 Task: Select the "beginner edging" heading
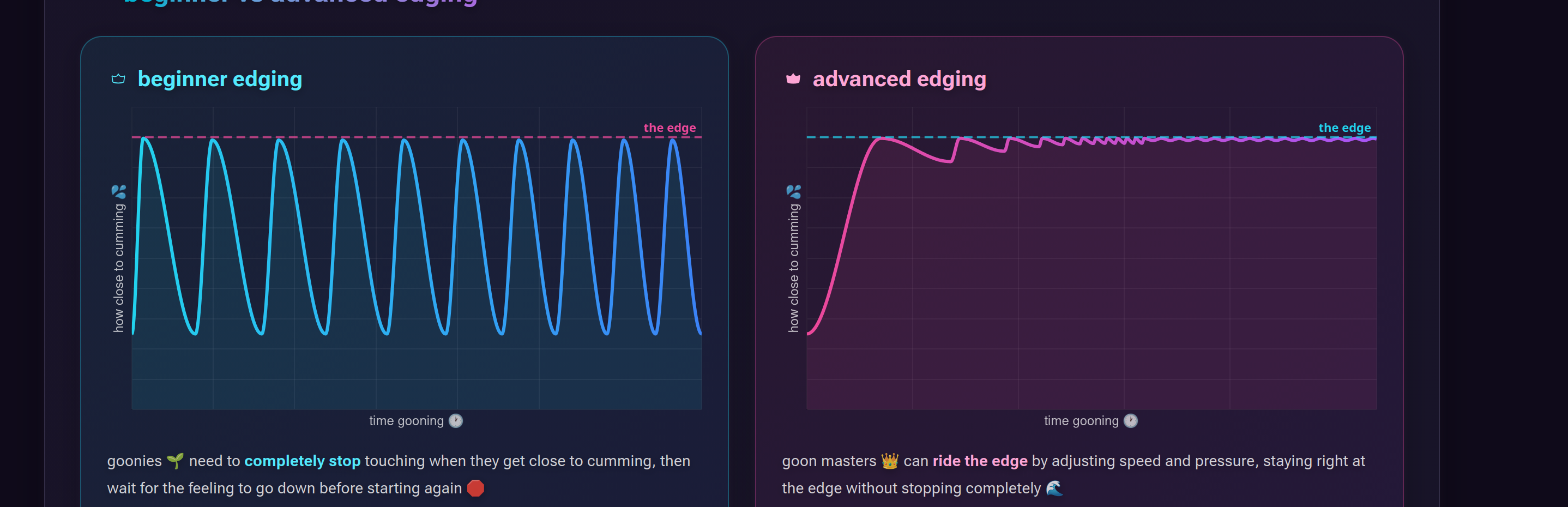(x=220, y=79)
